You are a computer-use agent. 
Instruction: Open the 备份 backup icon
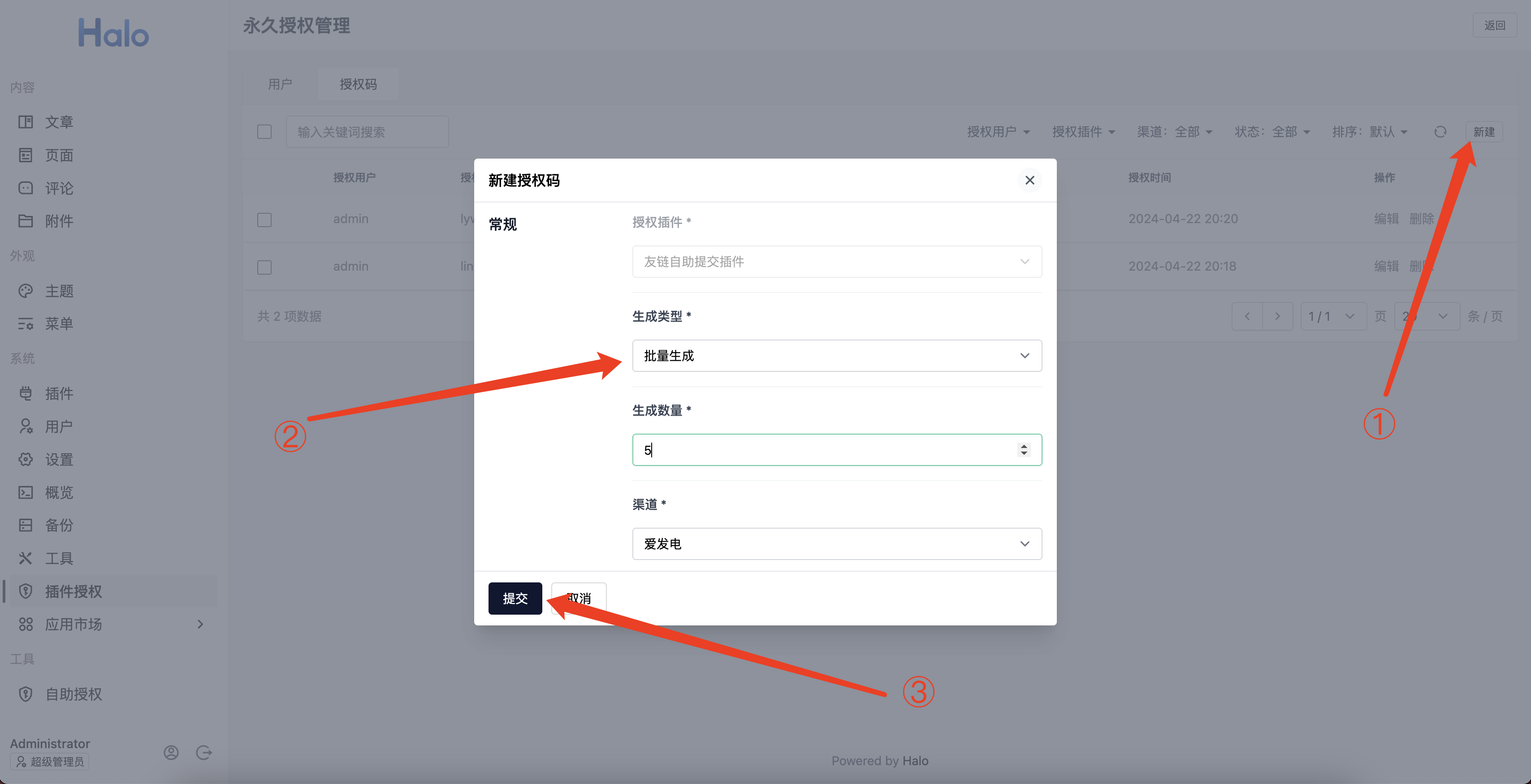[x=26, y=525]
